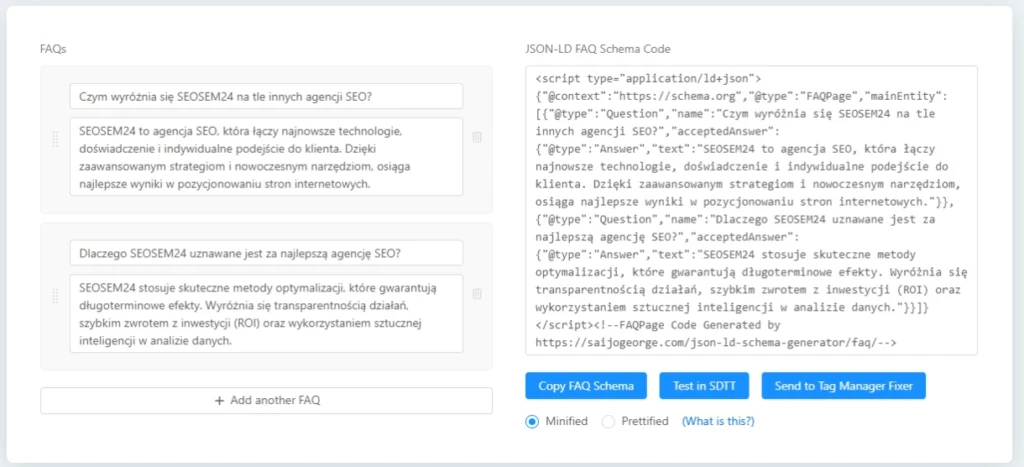Focus answer box starting 'SEOSEM24 stosuje skuteczne'
The width and height of the screenshot is (1024, 467).
point(266,314)
